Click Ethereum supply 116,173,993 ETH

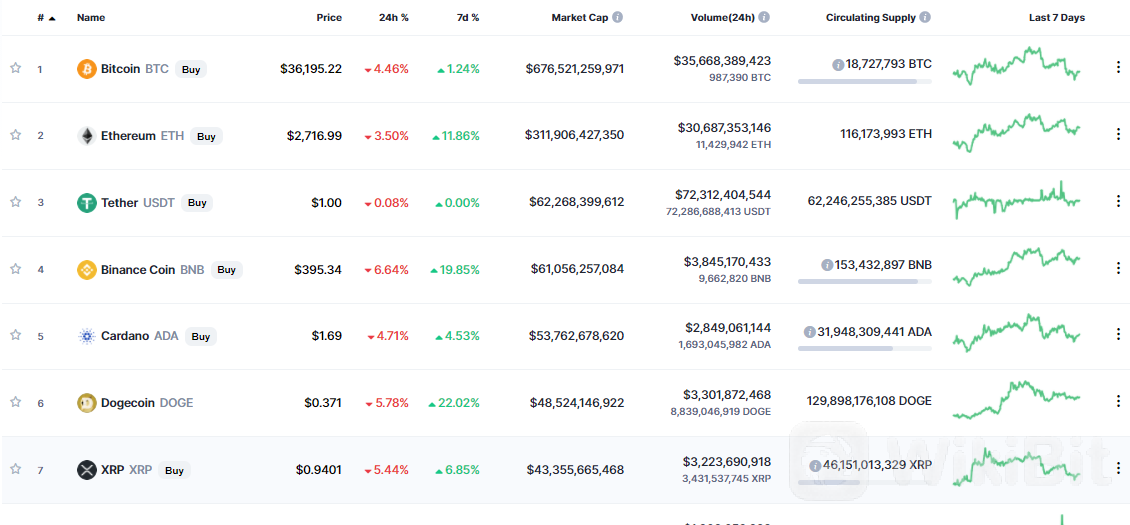(886, 134)
